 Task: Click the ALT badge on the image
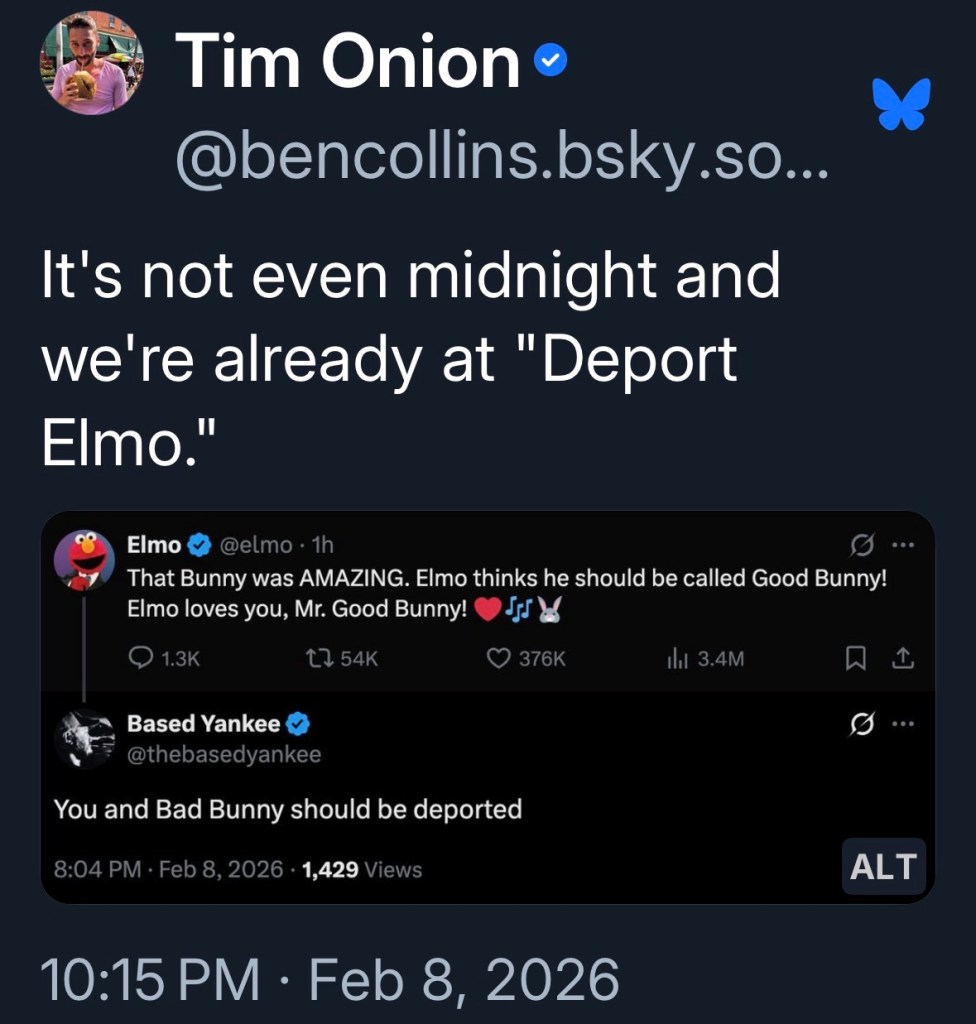[883, 867]
